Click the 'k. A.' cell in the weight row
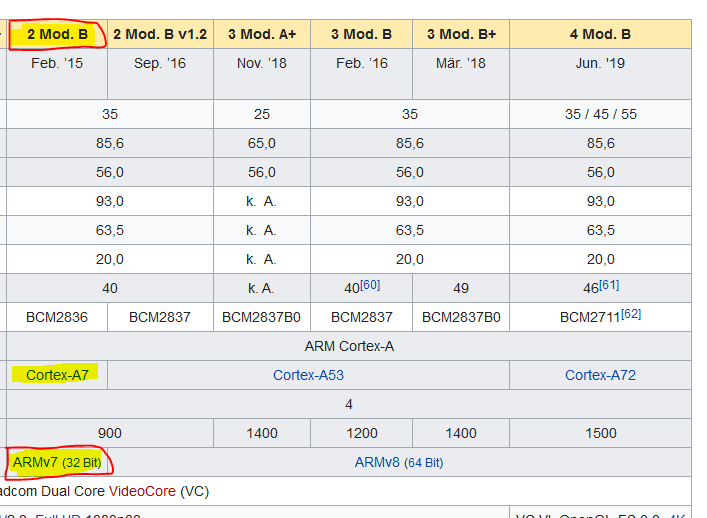 point(262,288)
